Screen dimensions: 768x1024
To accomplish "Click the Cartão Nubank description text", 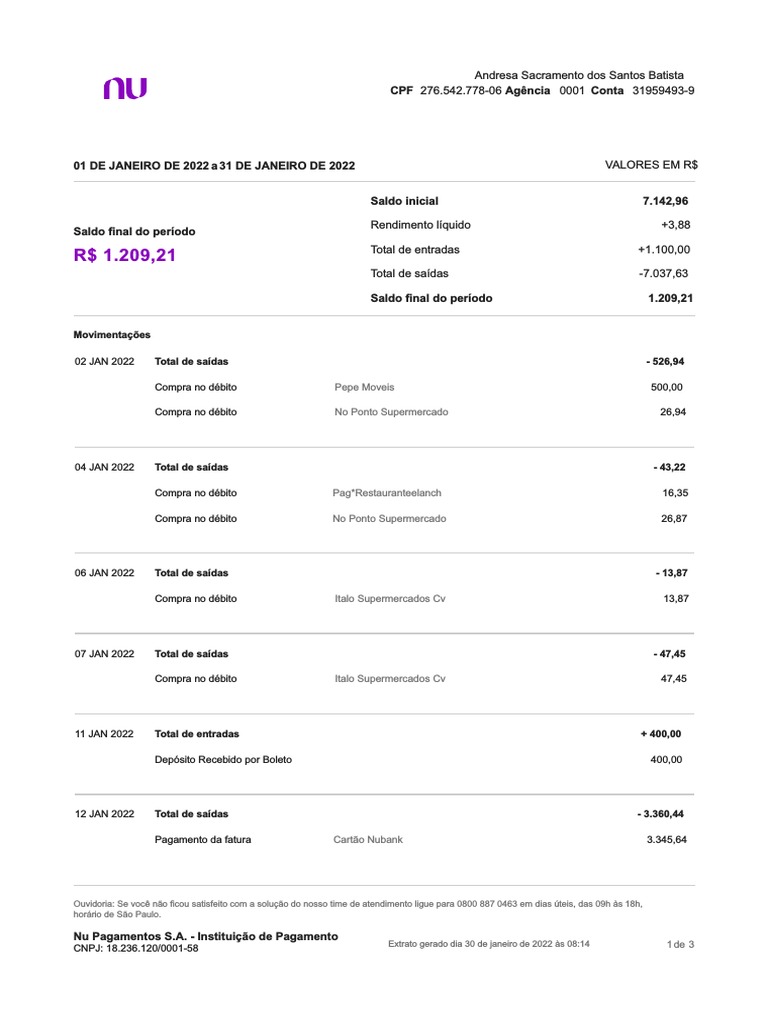I will [x=368, y=840].
